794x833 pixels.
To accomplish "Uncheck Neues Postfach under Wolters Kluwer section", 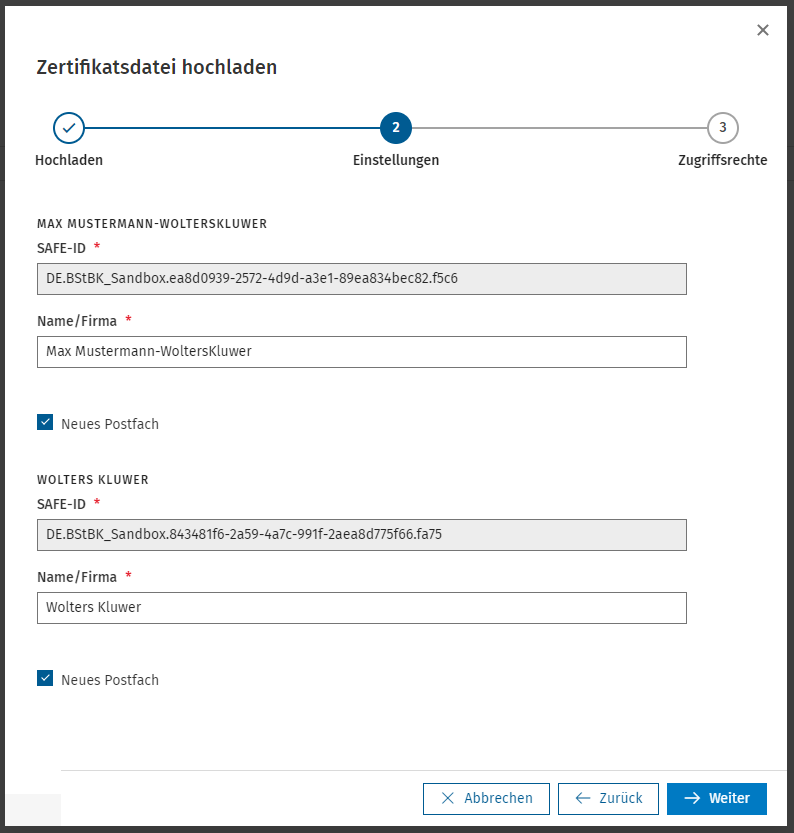I will 45,678.
